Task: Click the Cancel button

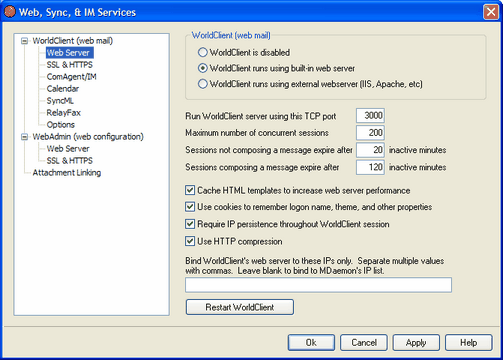Action: point(364,343)
